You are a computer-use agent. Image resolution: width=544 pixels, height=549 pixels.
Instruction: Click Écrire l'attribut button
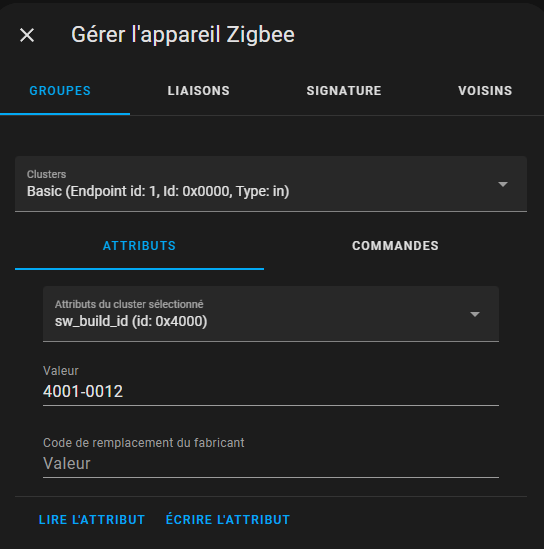228,520
